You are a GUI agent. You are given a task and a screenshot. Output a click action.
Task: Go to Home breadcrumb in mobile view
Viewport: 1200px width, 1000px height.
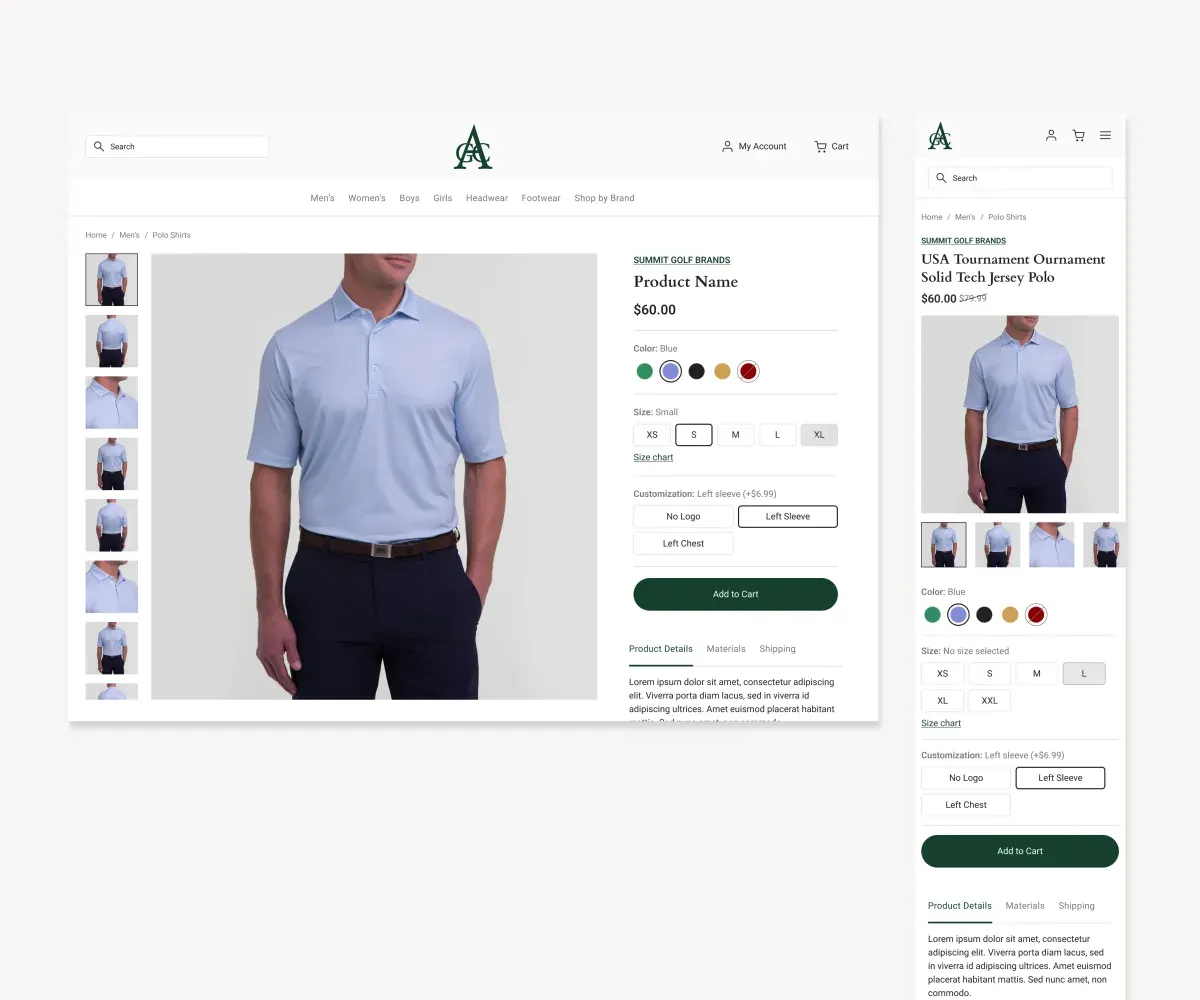click(x=932, y=217)
